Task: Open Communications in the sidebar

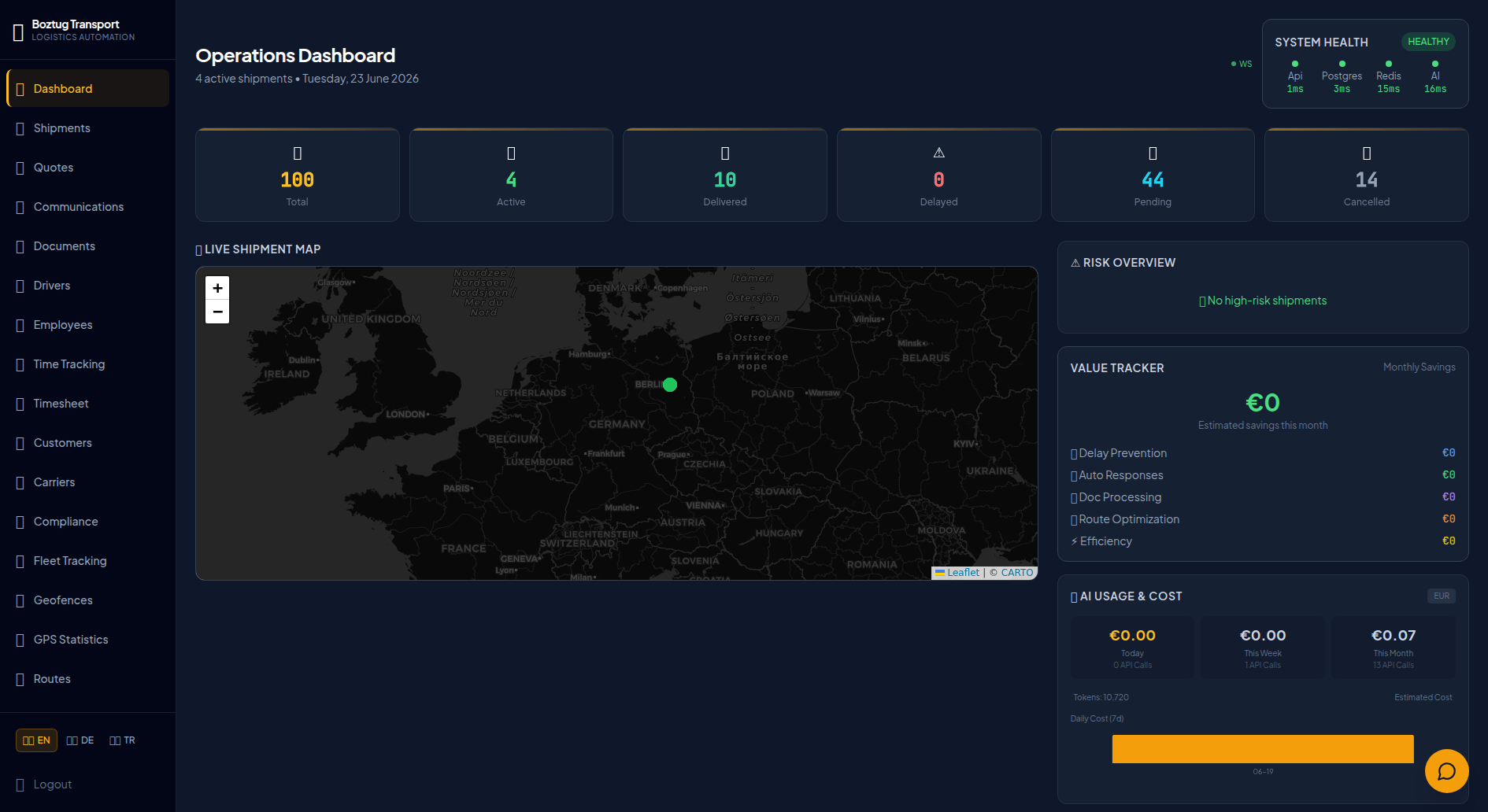Action: (x=87, y=207)
